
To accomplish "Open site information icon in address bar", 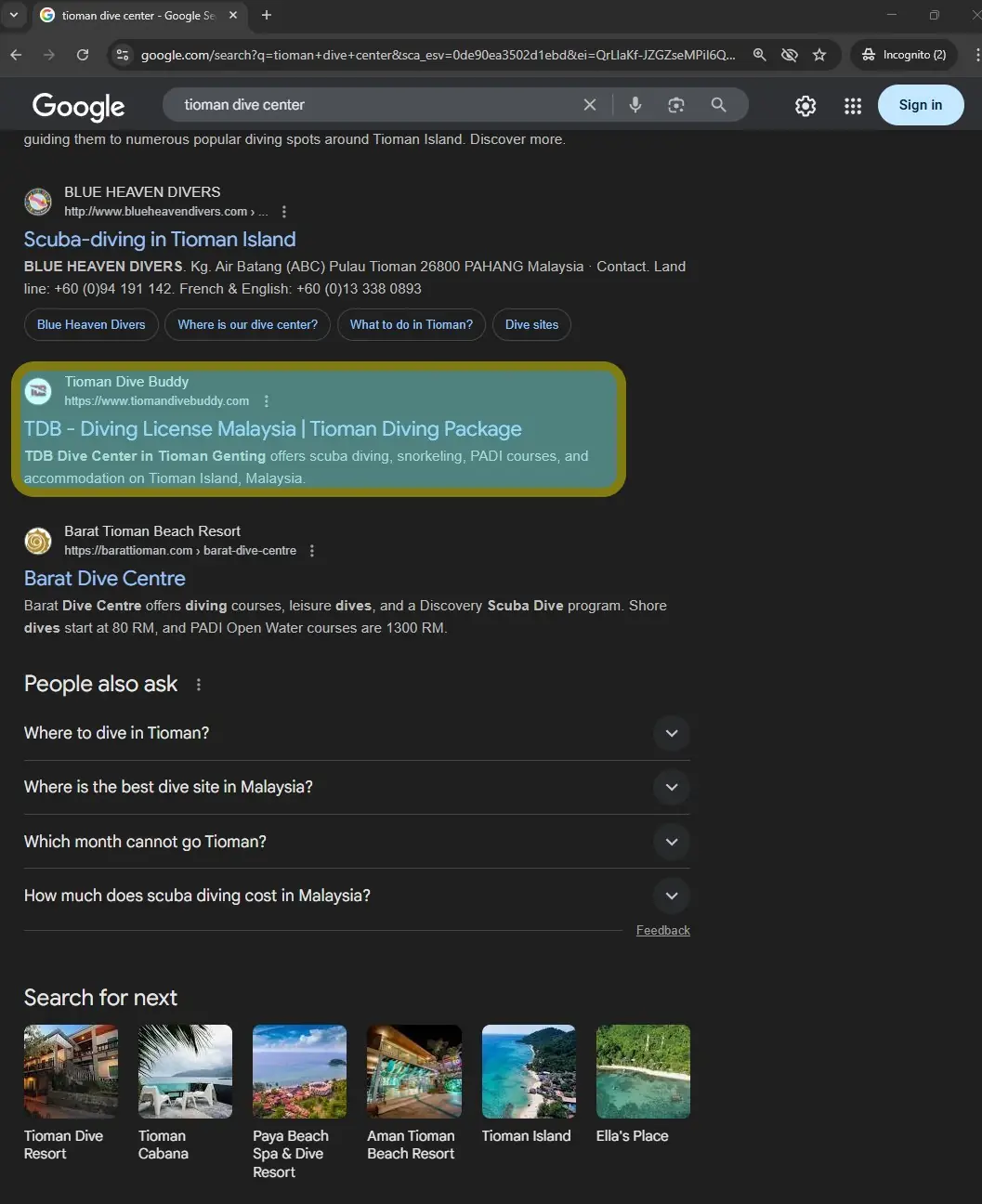I will click(x=122, y=55).
